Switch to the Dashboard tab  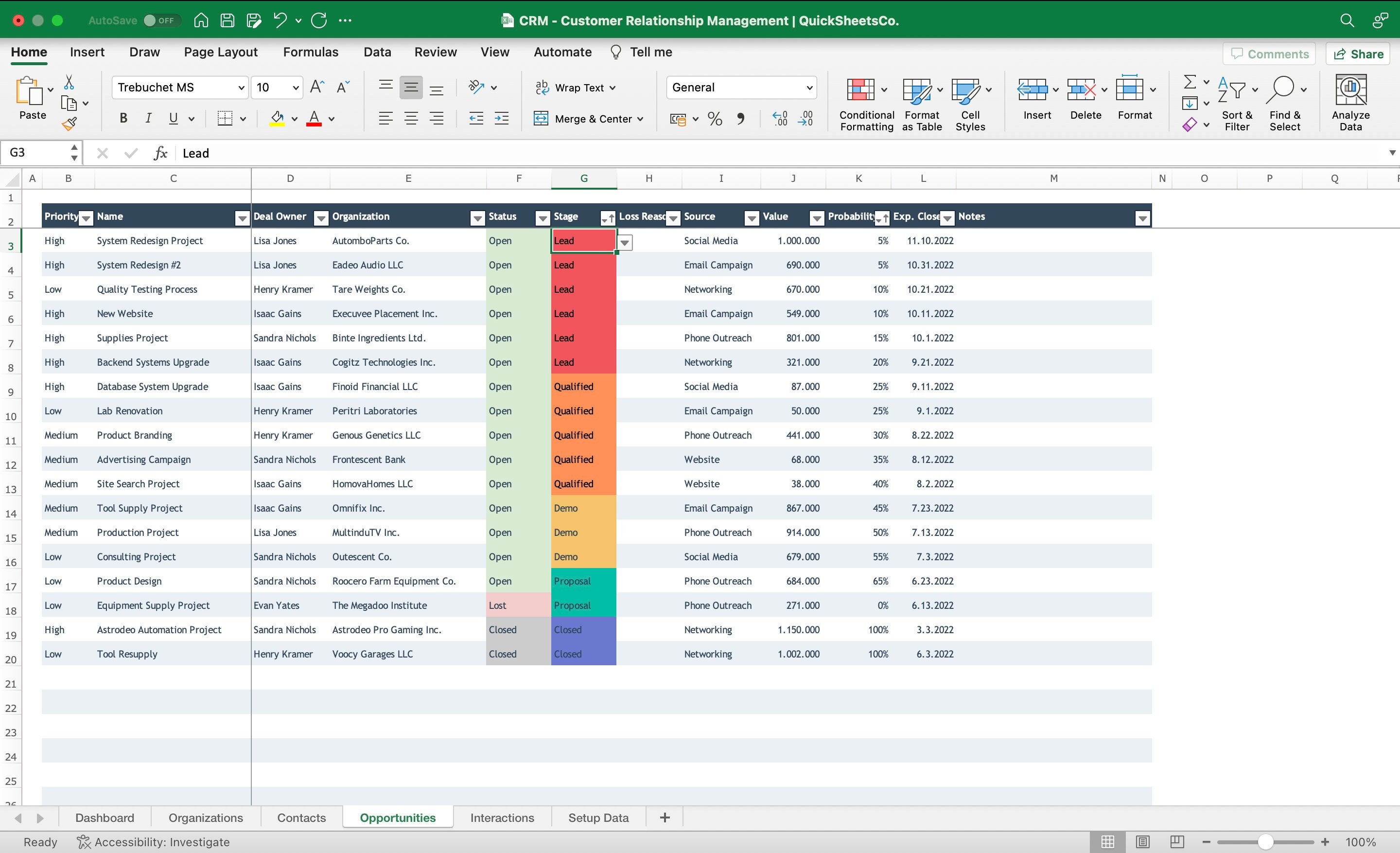coord(104,818)
